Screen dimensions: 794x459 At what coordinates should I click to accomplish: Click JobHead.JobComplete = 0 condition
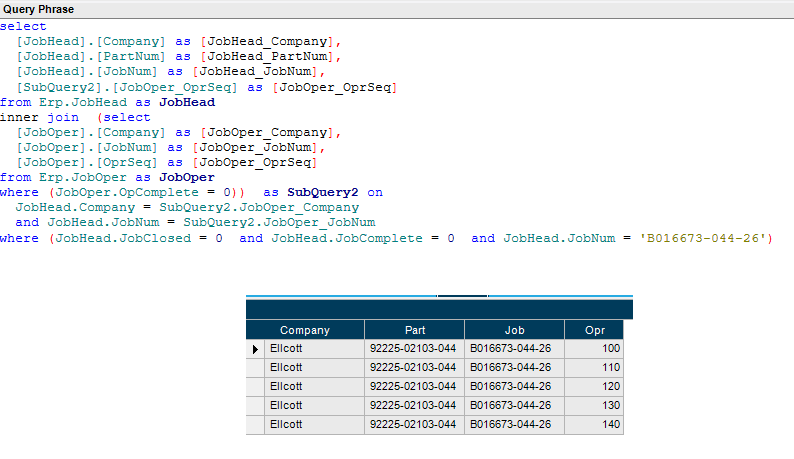tap(363, 238)
